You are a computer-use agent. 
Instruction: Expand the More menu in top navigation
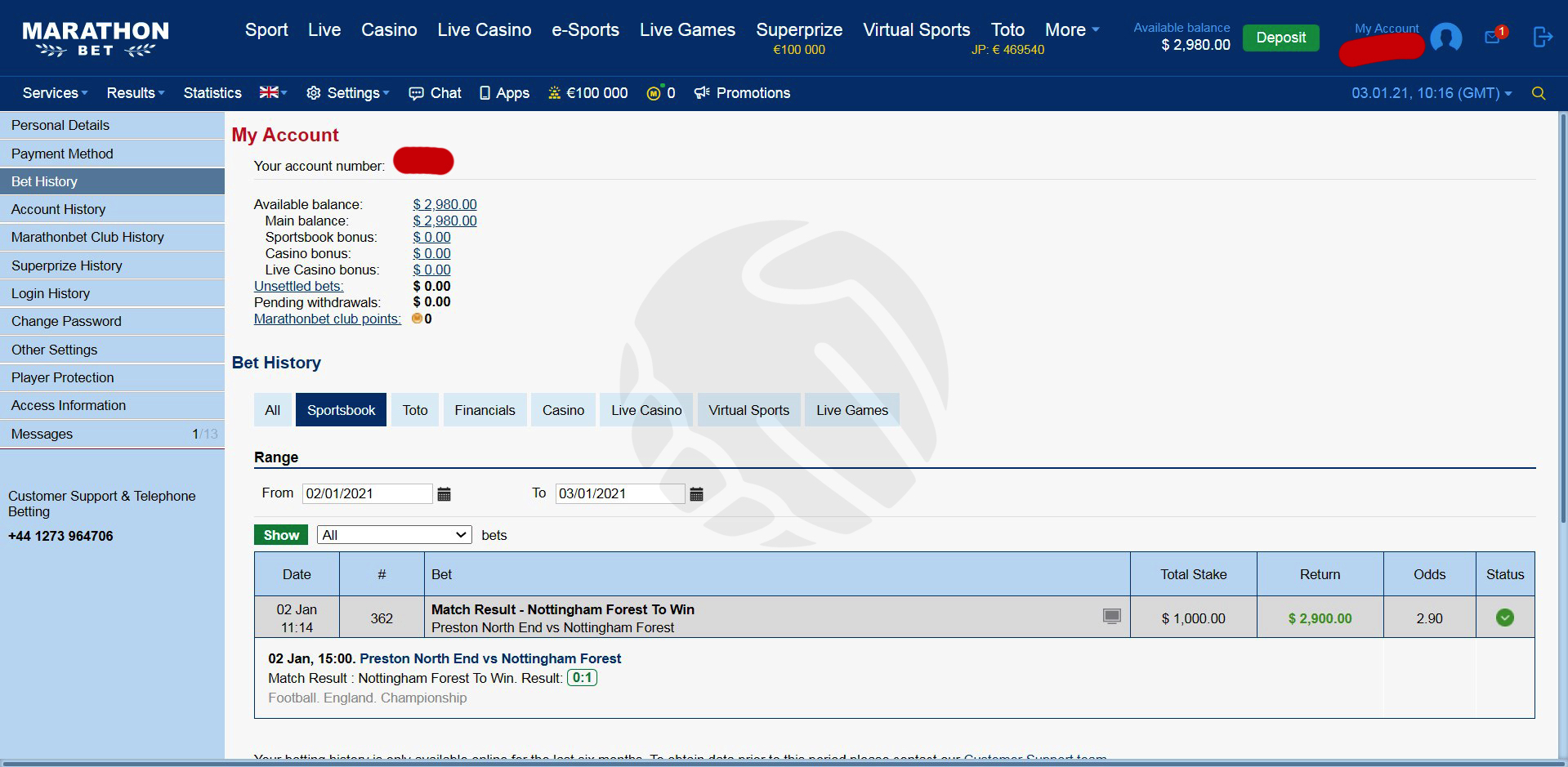1072,30
